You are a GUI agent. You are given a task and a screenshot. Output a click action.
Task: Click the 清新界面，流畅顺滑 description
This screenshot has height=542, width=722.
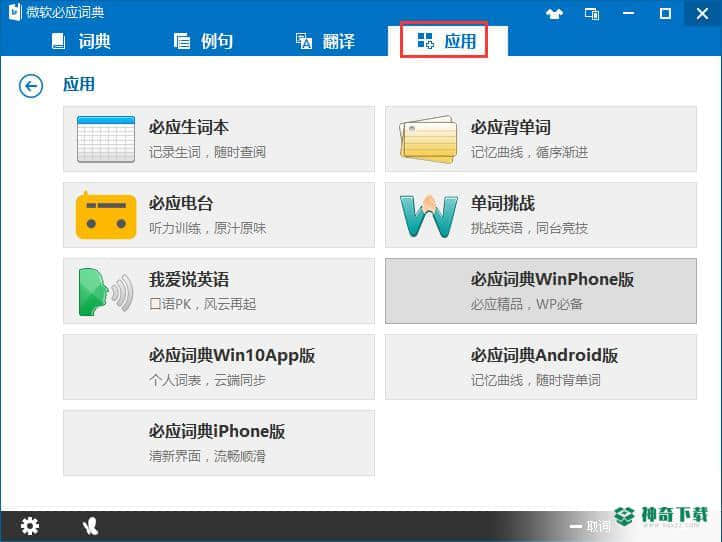(207, 456)
